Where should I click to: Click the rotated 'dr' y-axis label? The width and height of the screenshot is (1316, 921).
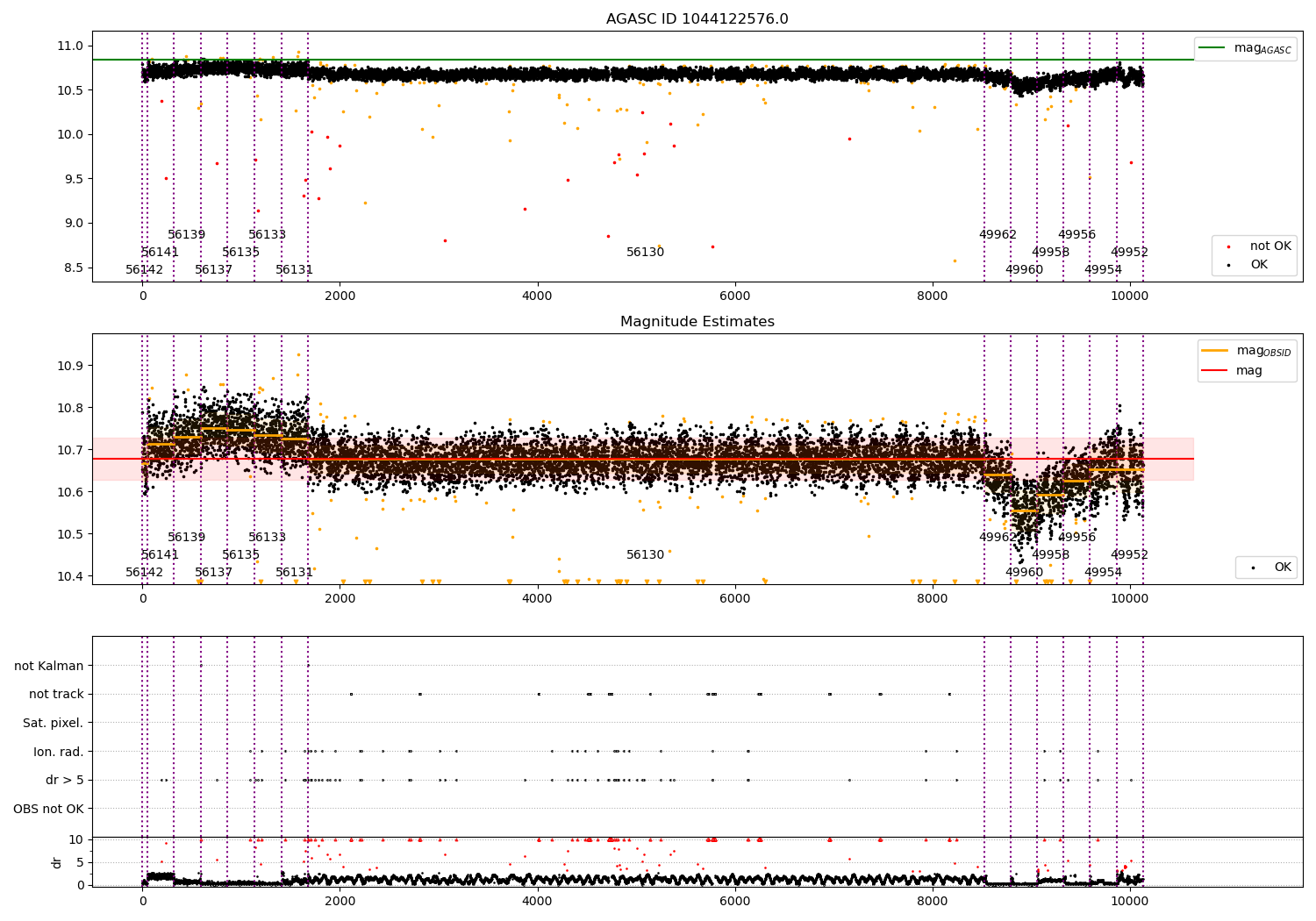coord(57,862)
